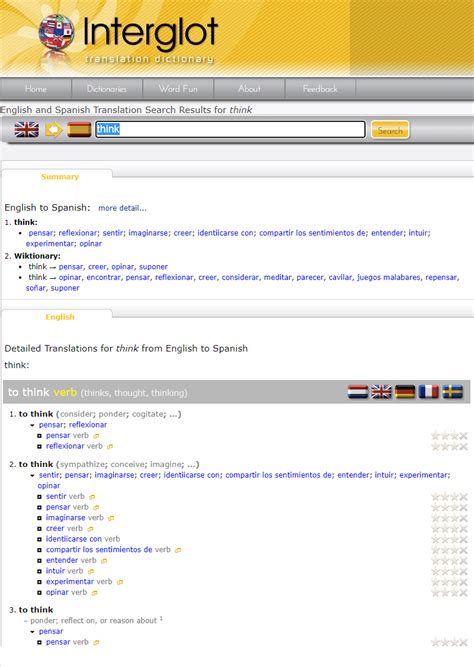Collapse the 'sentir; pensar; imaginarse' translation group

tap(32, 476)
